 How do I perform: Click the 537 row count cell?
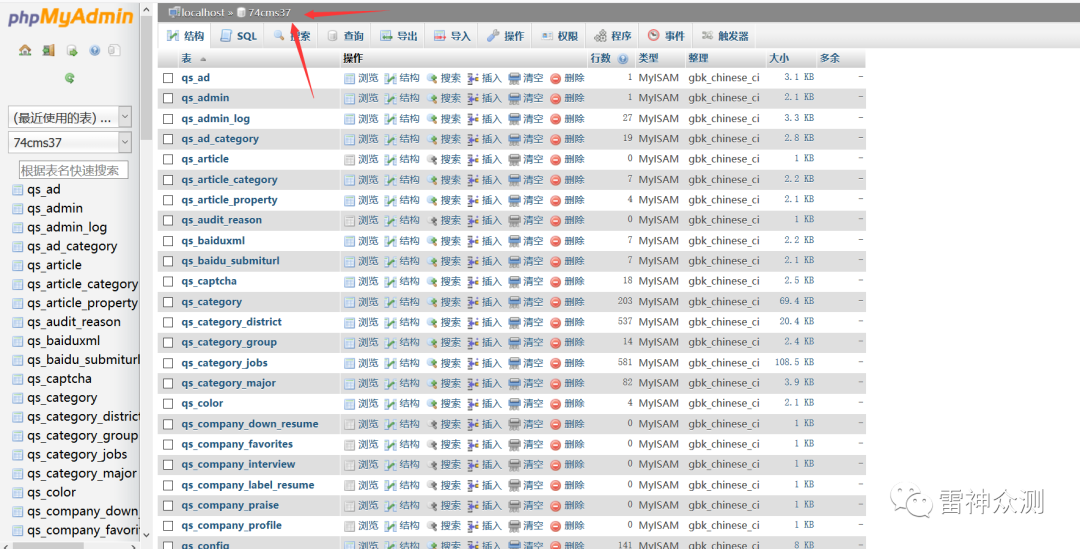coord(625,322)
